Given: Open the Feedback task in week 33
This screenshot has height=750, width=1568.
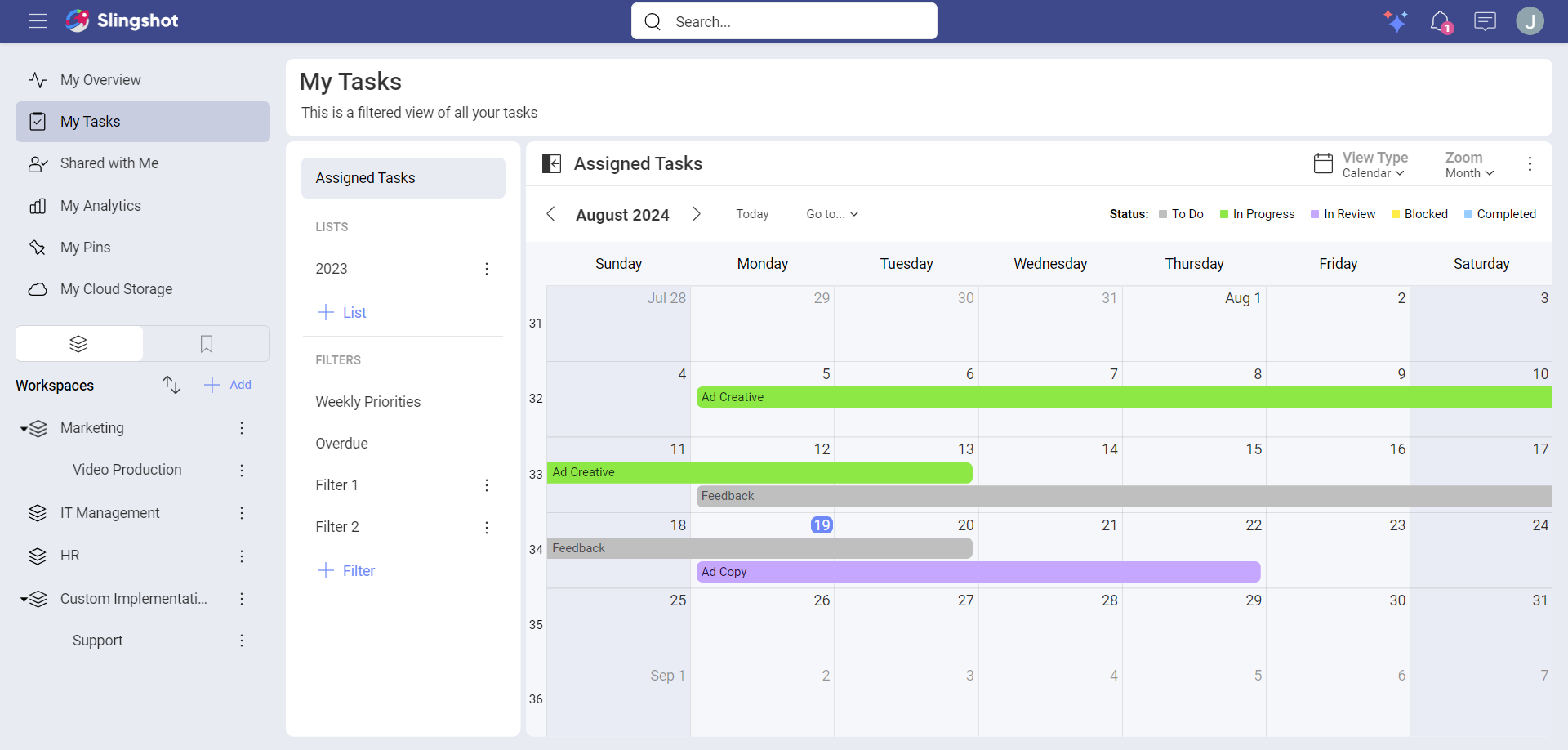Looking at the screenshot, I should click(x=1124, y=496).
